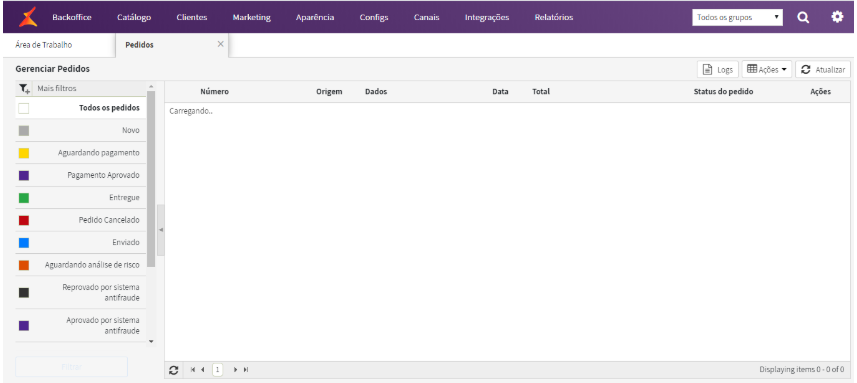This screenshot has width=857, height=383.
Task: Go to the last page arrow icon
Action: (x=246, y=370)
